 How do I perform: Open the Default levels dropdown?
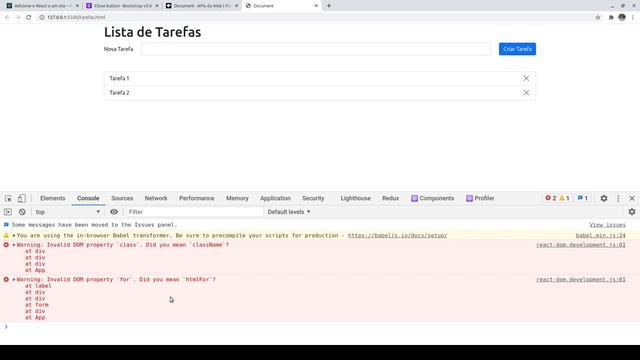pyautogui.click(x=289, y=212)
